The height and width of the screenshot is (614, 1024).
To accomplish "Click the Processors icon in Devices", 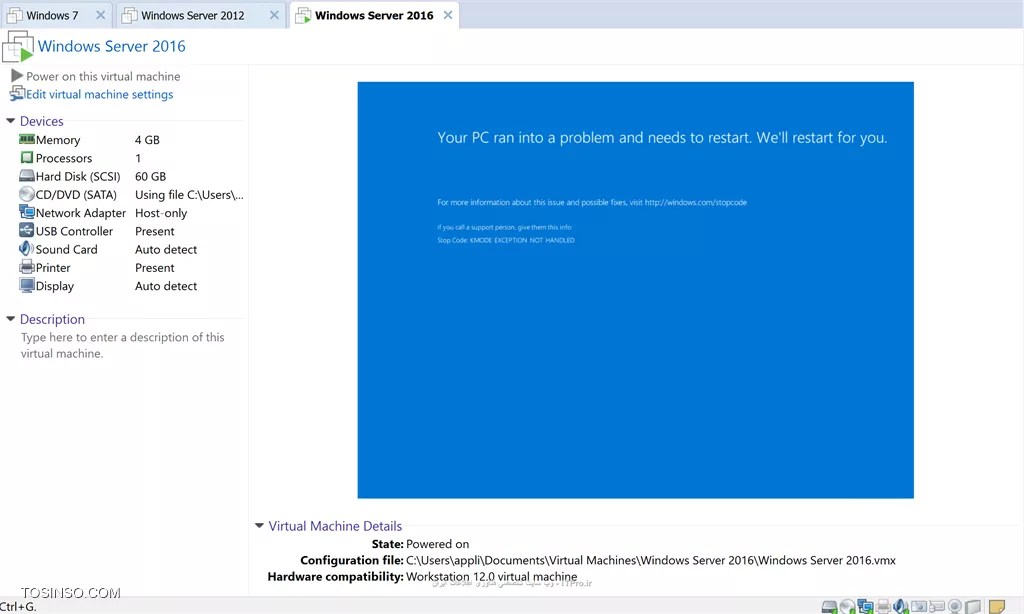I will [27, 157].
